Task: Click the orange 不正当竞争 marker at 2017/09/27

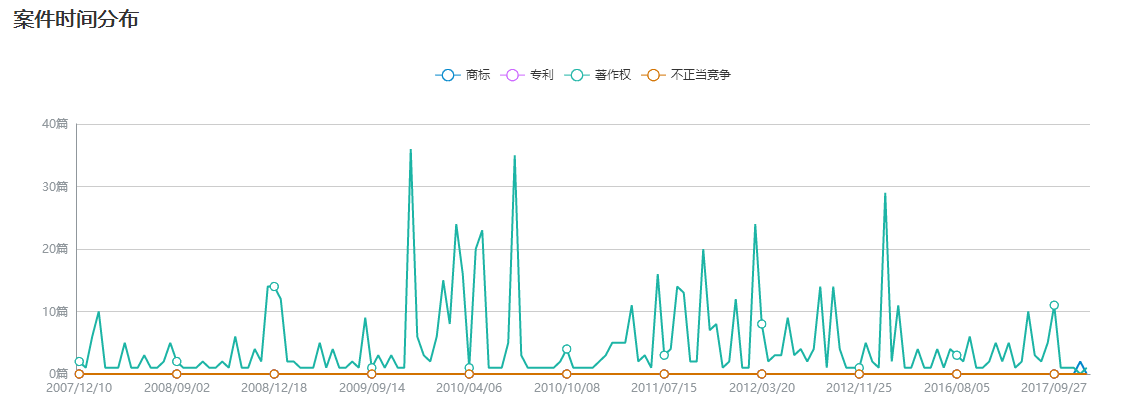Action: (x=1054, y=374)
